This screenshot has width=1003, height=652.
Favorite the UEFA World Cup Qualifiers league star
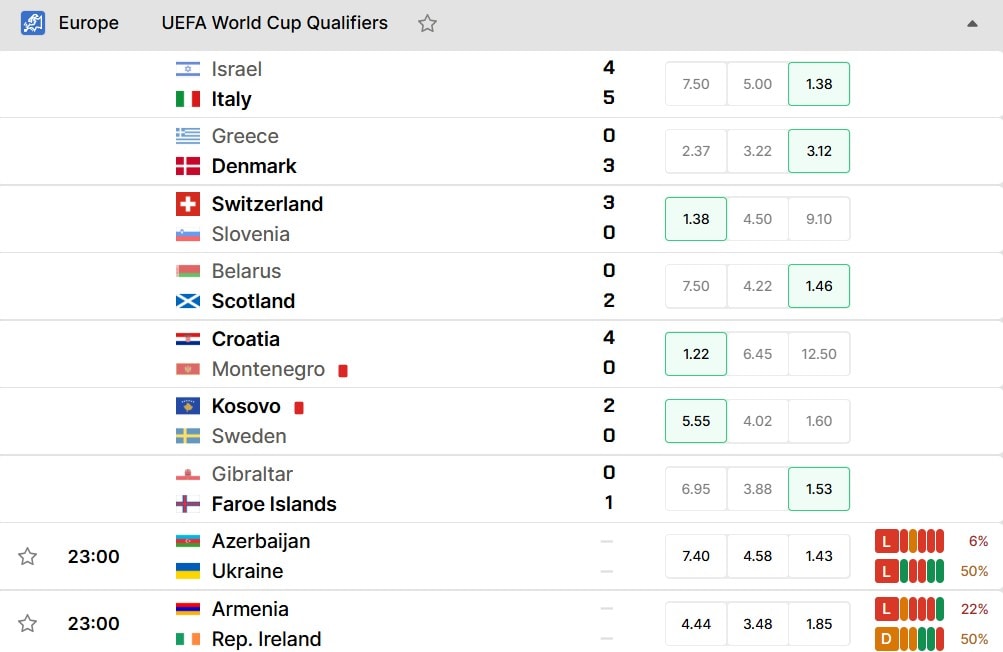tap(427, 24)
